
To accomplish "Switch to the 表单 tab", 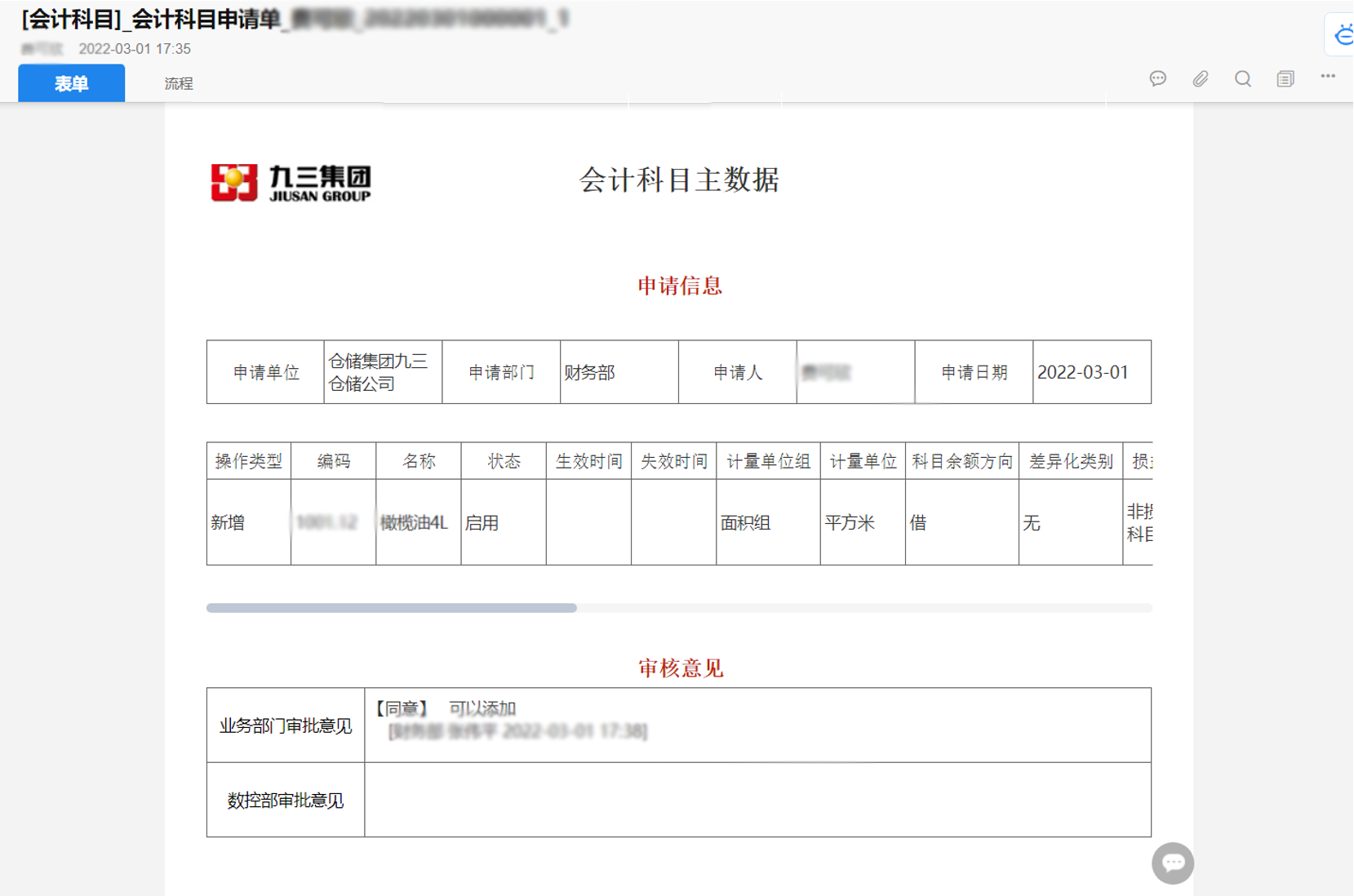I will click(72, 83).
